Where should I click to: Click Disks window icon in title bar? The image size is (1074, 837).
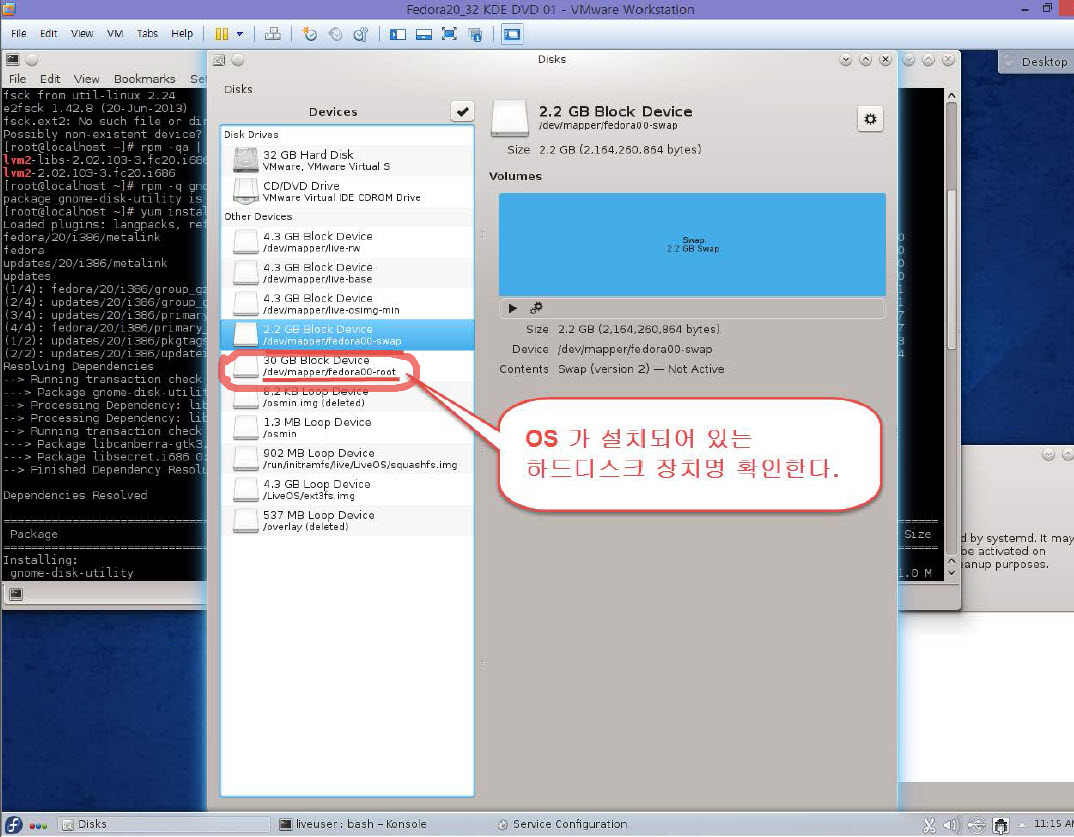pyautogui.click(x=218, y=60)
